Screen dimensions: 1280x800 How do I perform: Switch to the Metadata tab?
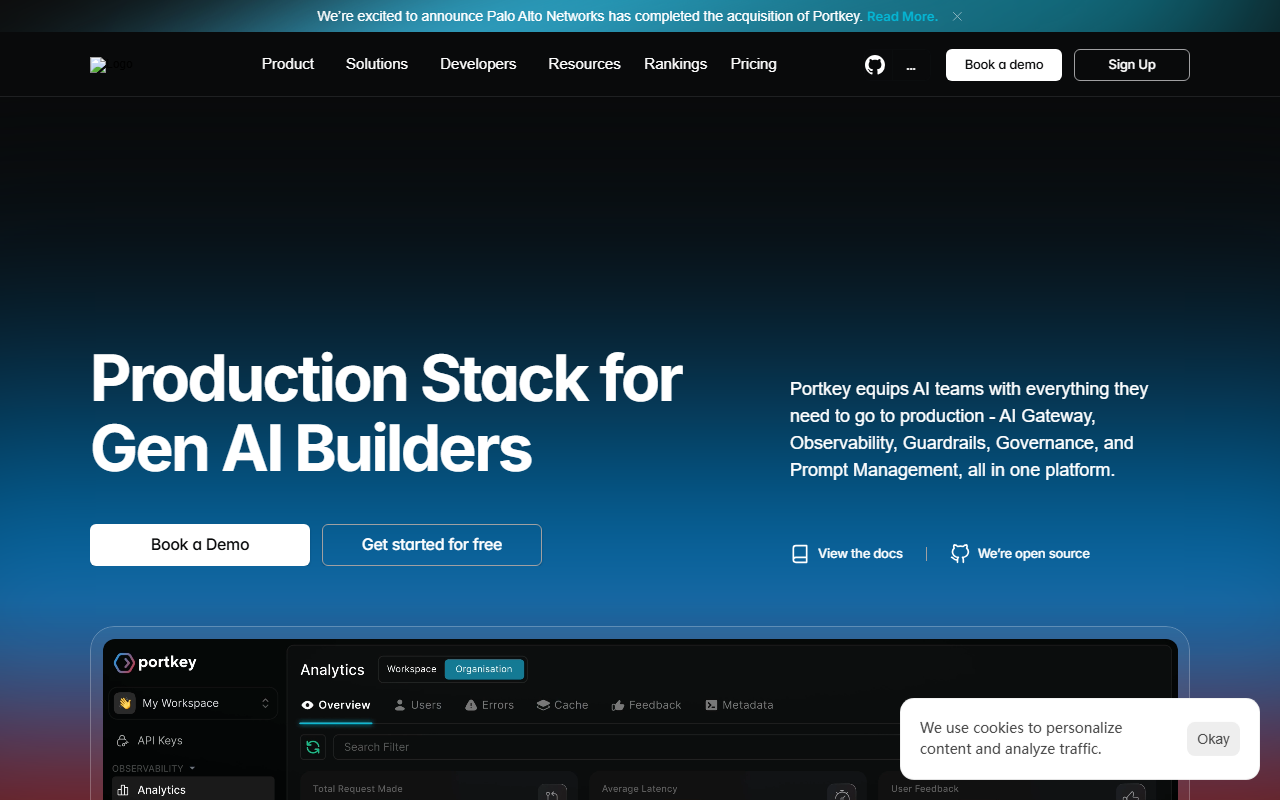[739, 705]
